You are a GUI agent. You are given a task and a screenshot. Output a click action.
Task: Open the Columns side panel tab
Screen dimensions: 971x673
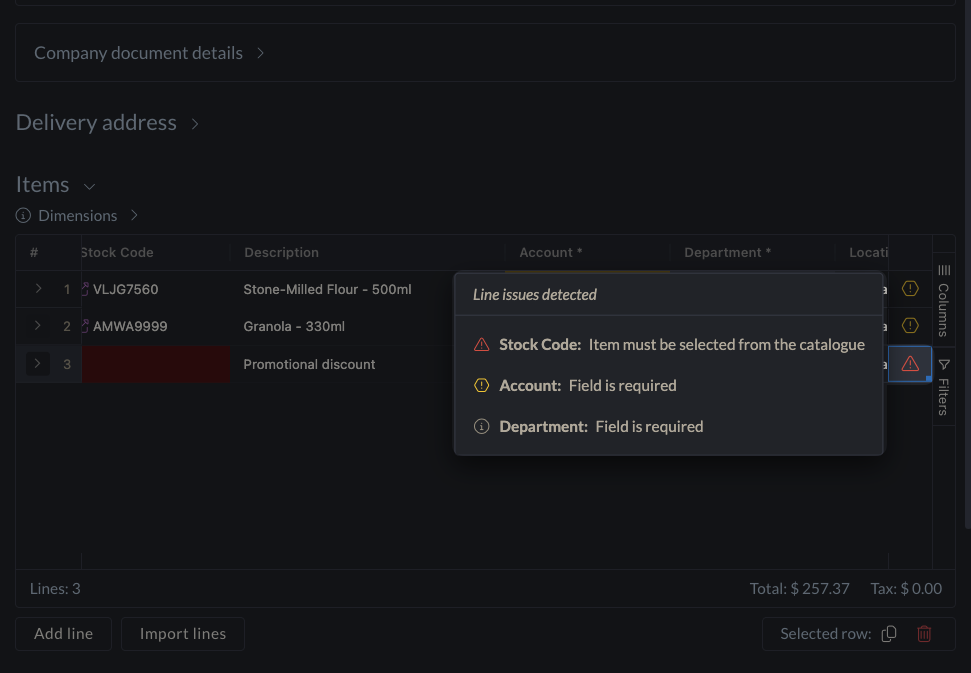click(944, 300)
